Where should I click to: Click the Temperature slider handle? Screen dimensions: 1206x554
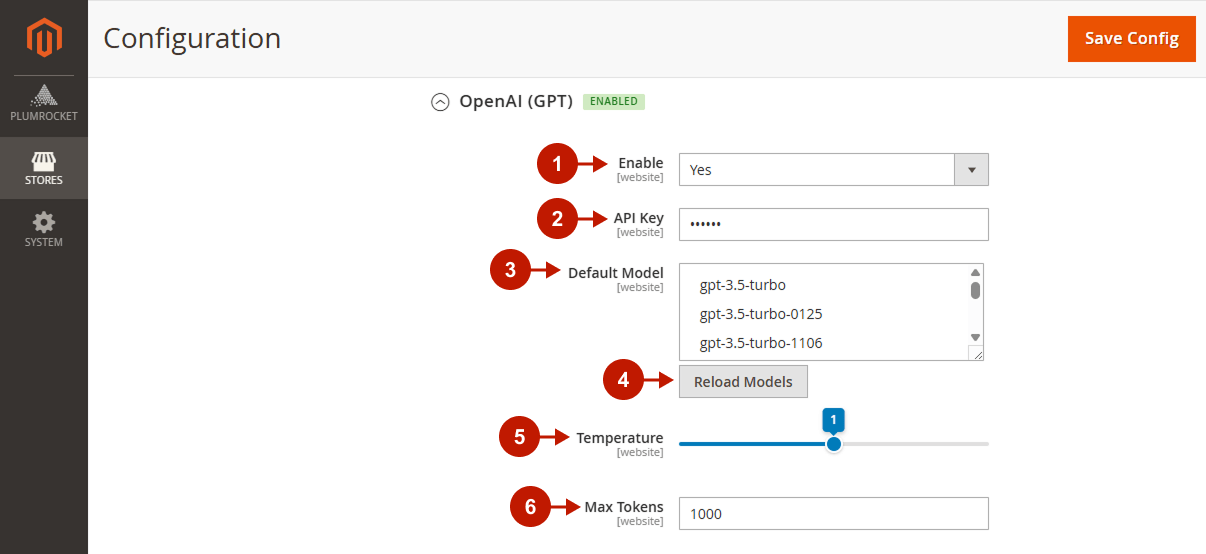coord(833,444)
